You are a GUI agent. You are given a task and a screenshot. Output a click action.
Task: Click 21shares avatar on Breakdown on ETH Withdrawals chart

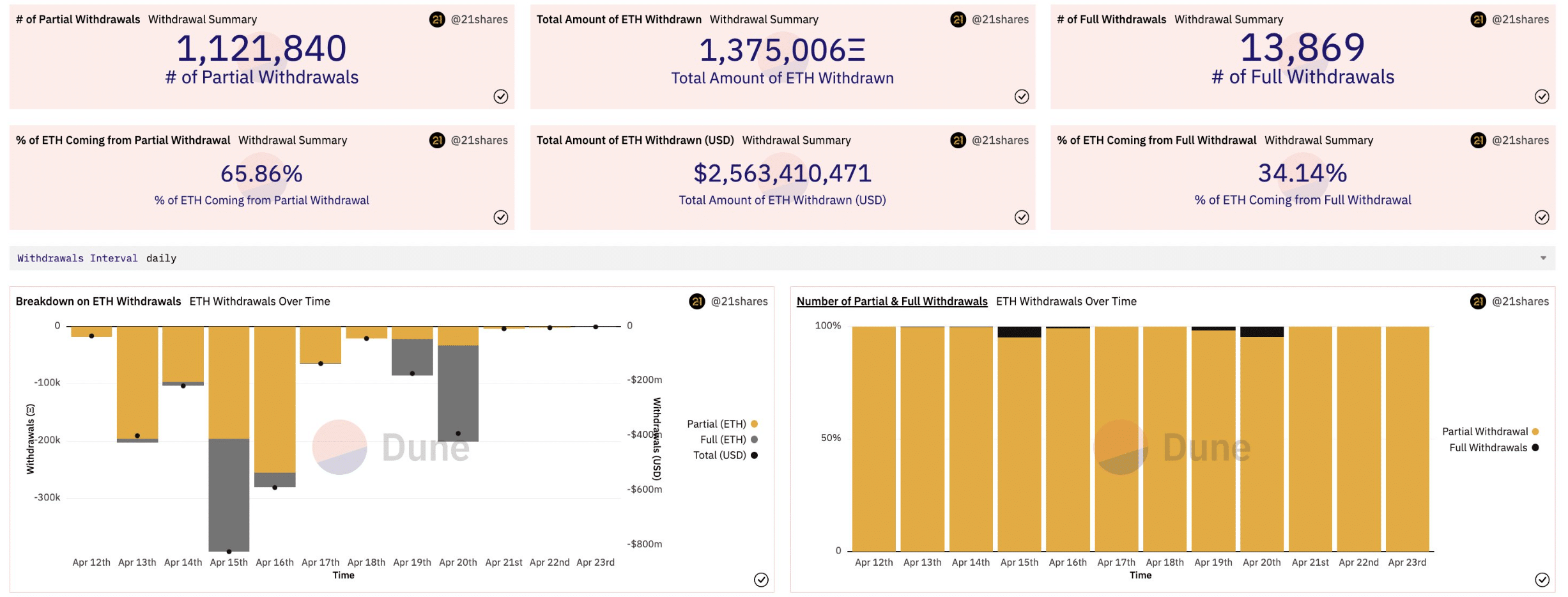click(697, 301)
